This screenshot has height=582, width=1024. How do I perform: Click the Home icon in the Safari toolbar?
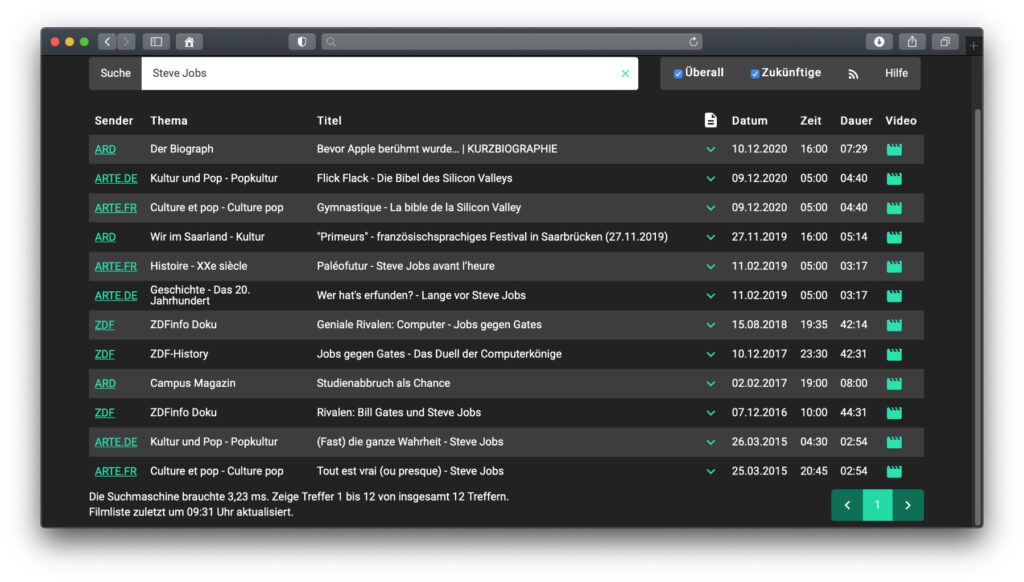pyautogui.click(x=187, y=41)
